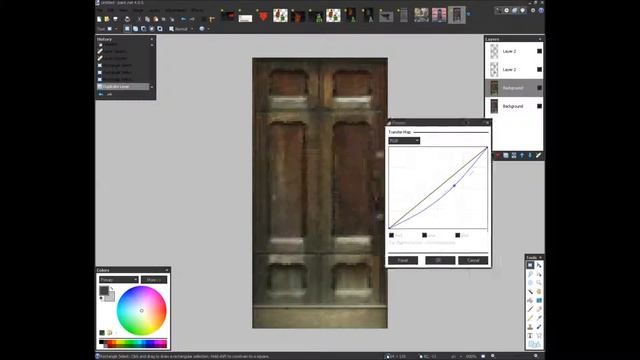The image size is (640, 360).
Task: Select the Text tool
Action: pos(530,336)
